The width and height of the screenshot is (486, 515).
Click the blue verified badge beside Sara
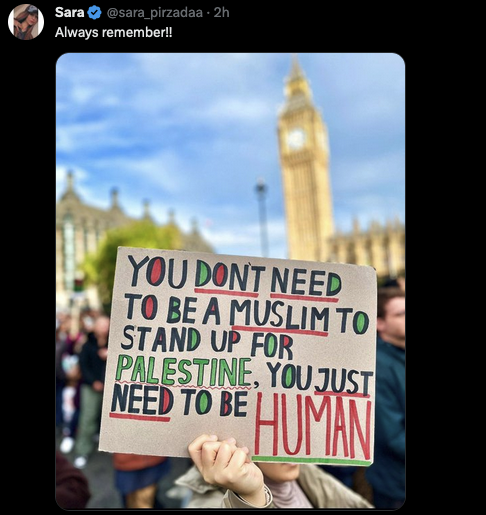94,13
